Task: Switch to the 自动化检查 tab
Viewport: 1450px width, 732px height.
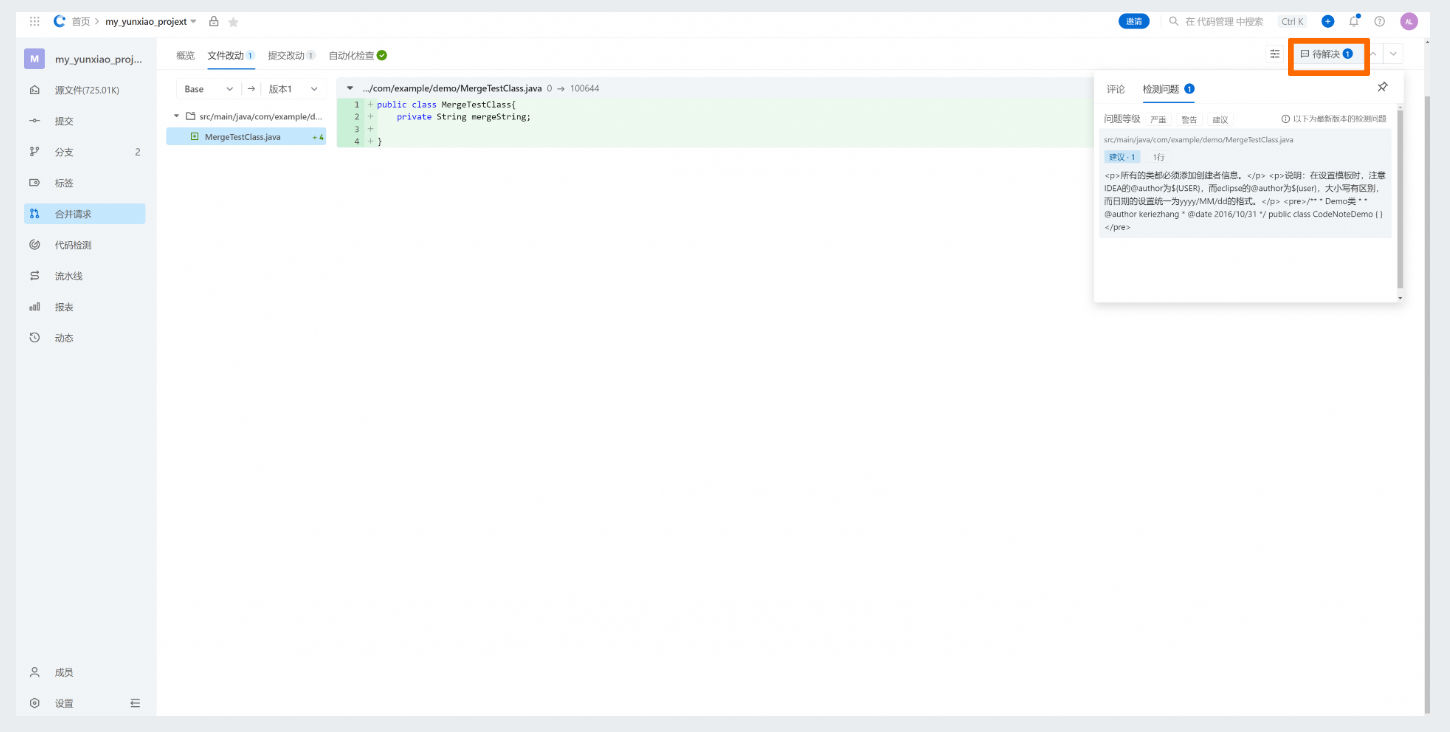Action: click(358, 55)
